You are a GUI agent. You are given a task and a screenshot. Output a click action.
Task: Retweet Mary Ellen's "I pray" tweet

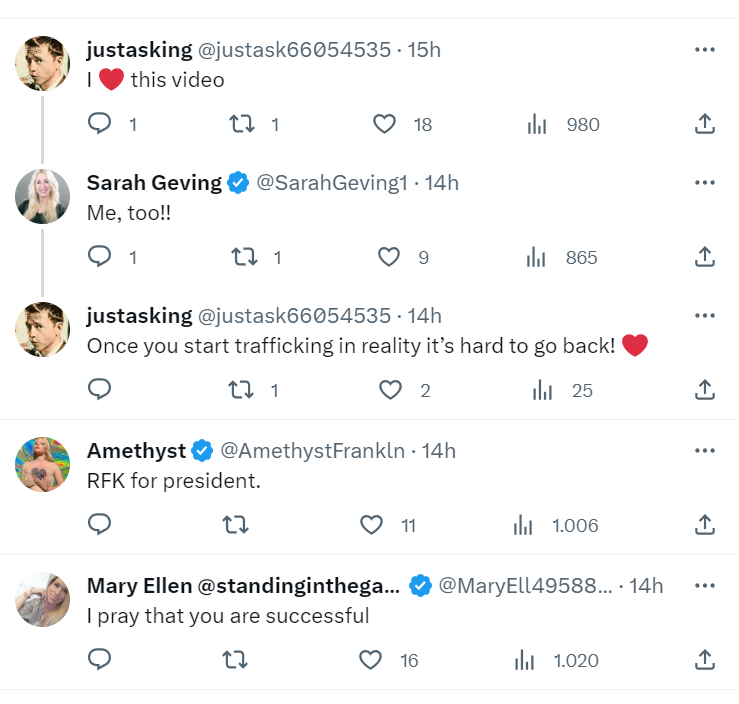coord(236,660)
